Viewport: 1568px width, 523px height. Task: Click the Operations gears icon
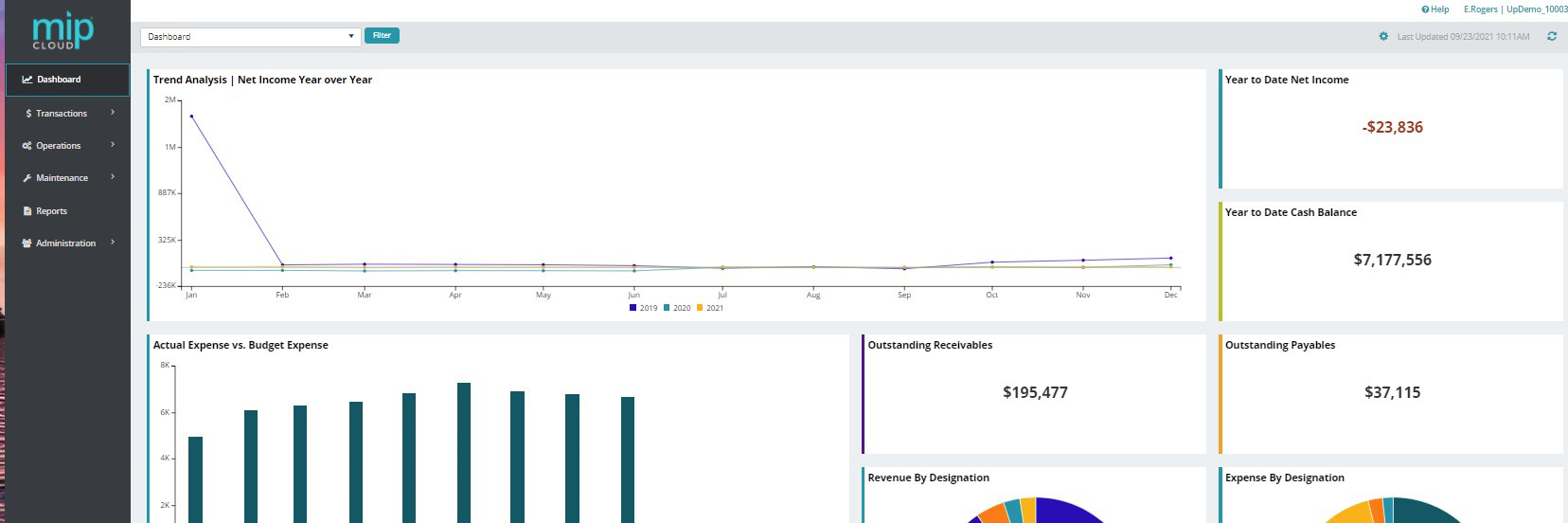pos(27,145)
